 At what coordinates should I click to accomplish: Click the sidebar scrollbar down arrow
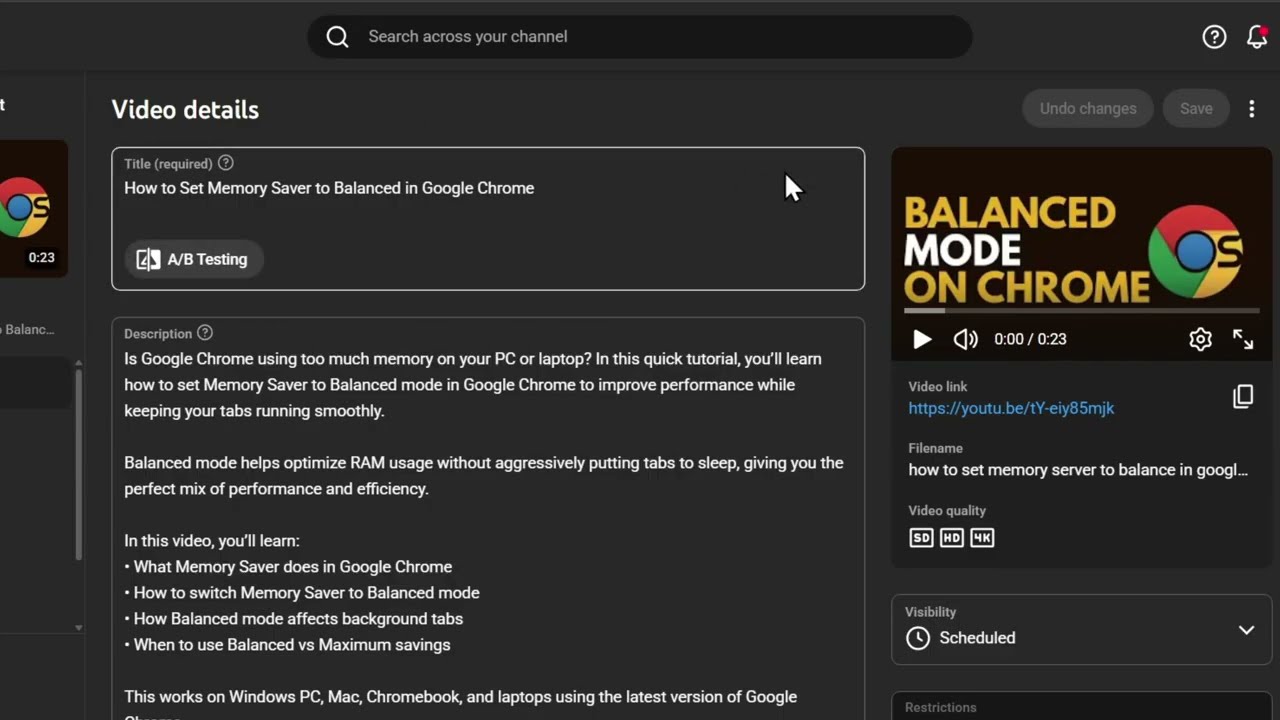(79, 628)
